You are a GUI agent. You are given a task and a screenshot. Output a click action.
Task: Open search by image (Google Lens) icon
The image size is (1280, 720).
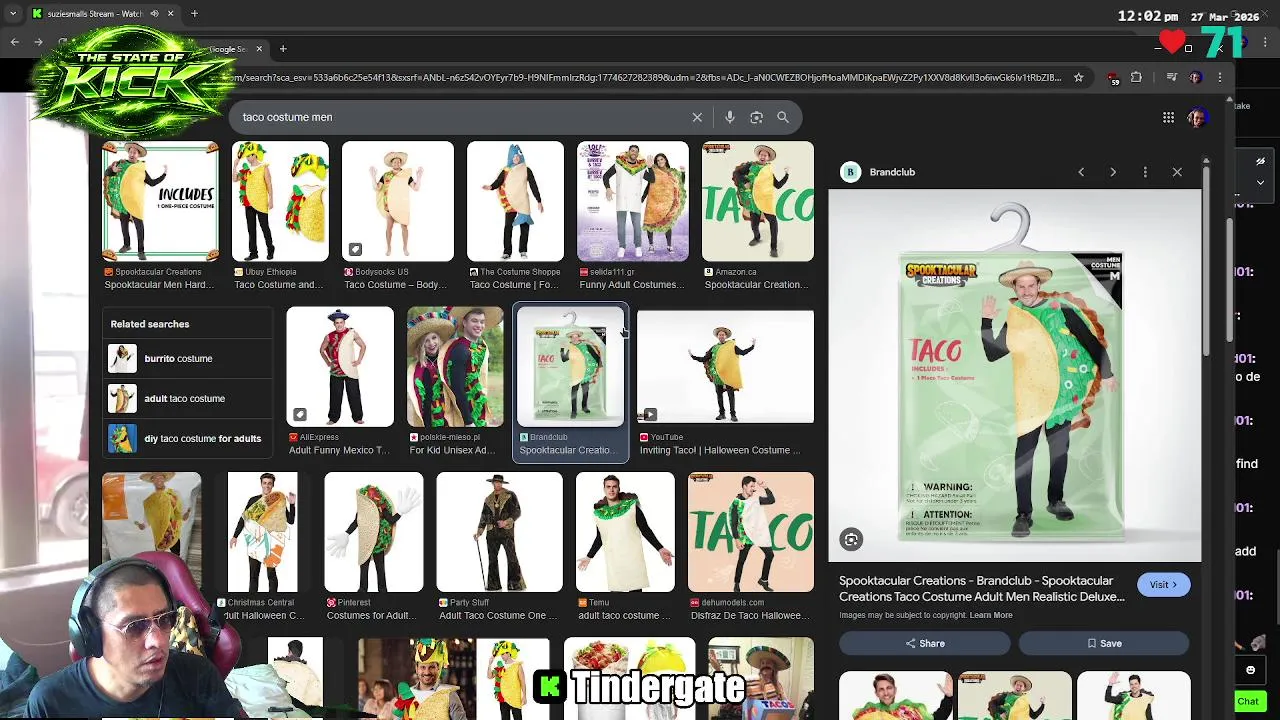click(x=757, y=117)
